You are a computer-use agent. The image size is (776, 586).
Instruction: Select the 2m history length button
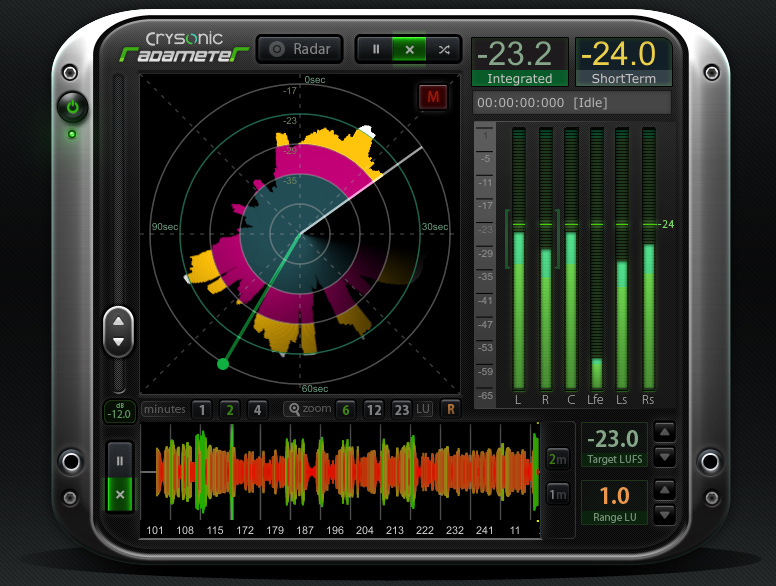tap(558, 459)
